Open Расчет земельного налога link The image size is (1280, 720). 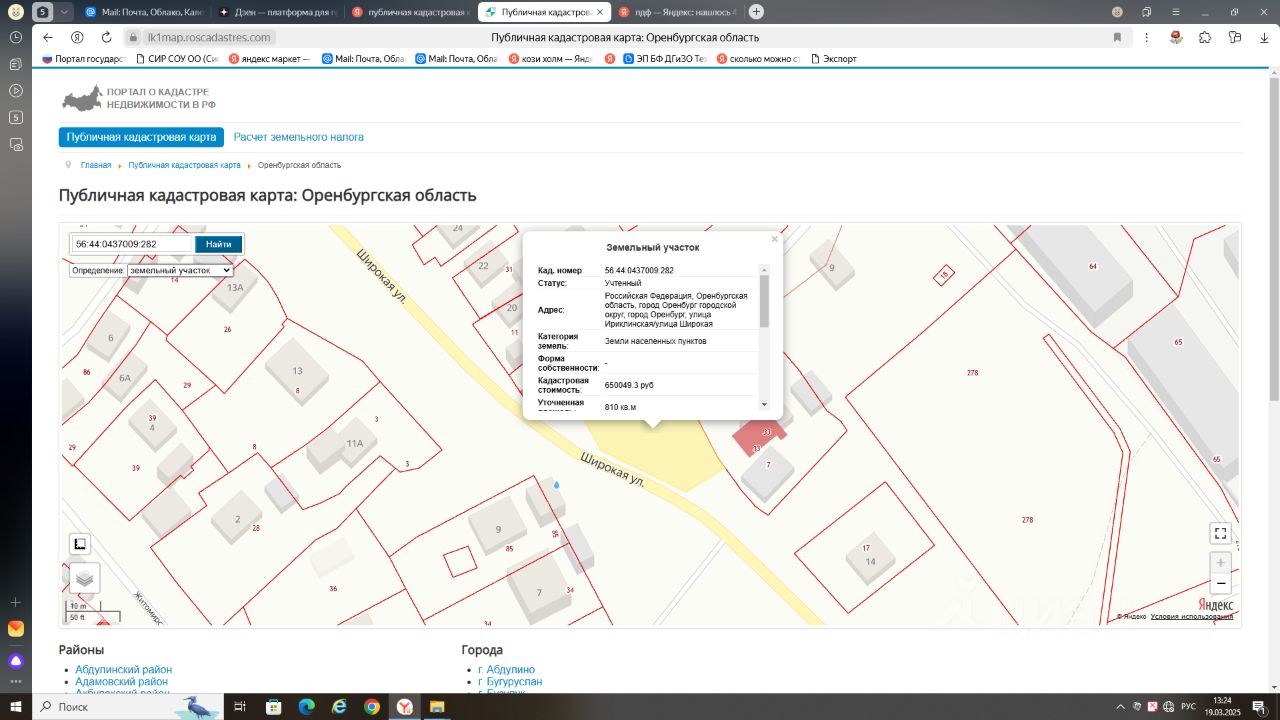(299, 137)
